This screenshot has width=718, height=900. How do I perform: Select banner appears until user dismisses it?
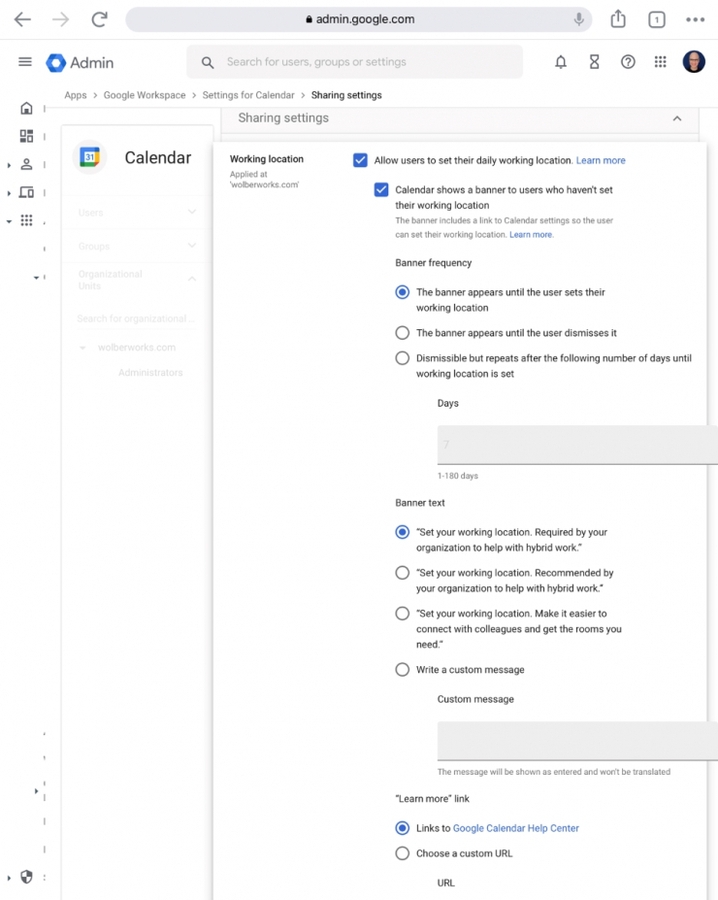(402, 333)
